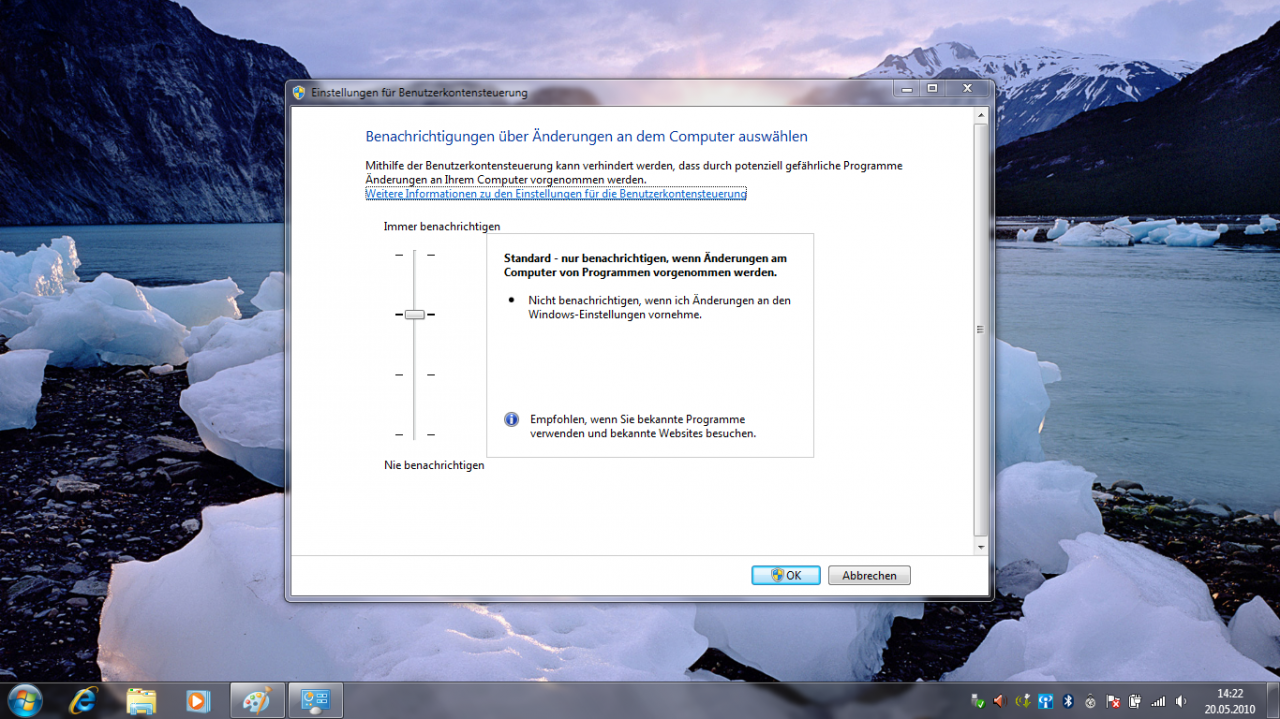The image size is (1280, 719).
Task: Open Windows Explorer folder on taskbar
Action: click(141, 700)
